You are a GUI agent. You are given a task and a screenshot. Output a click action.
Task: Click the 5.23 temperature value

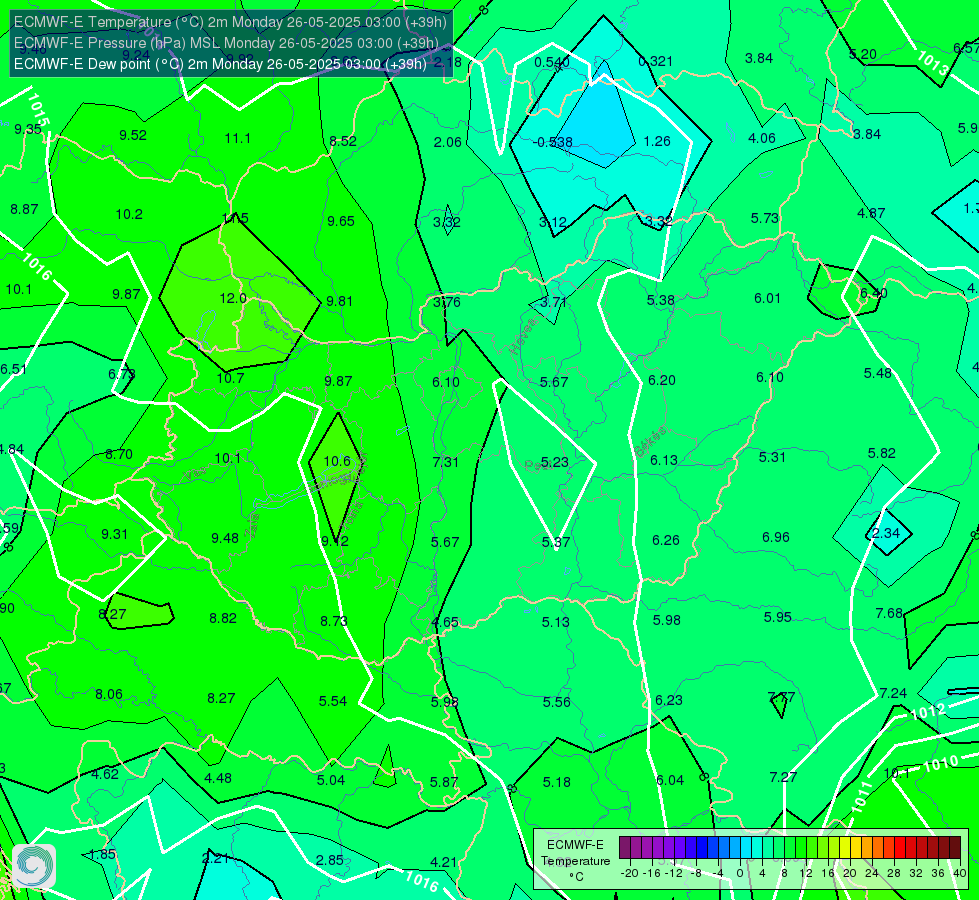[554, 462]
